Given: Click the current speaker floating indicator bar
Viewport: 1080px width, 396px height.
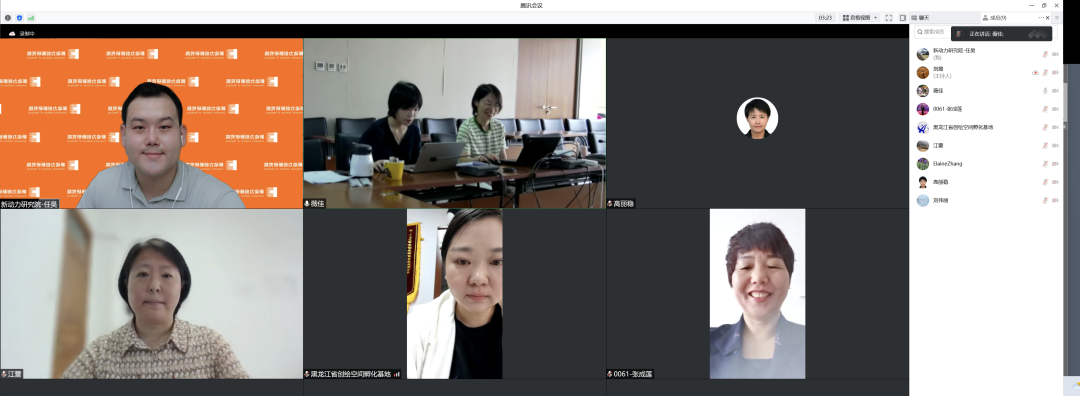Looking at the screenshot, I should click(x=1001, y=33).
